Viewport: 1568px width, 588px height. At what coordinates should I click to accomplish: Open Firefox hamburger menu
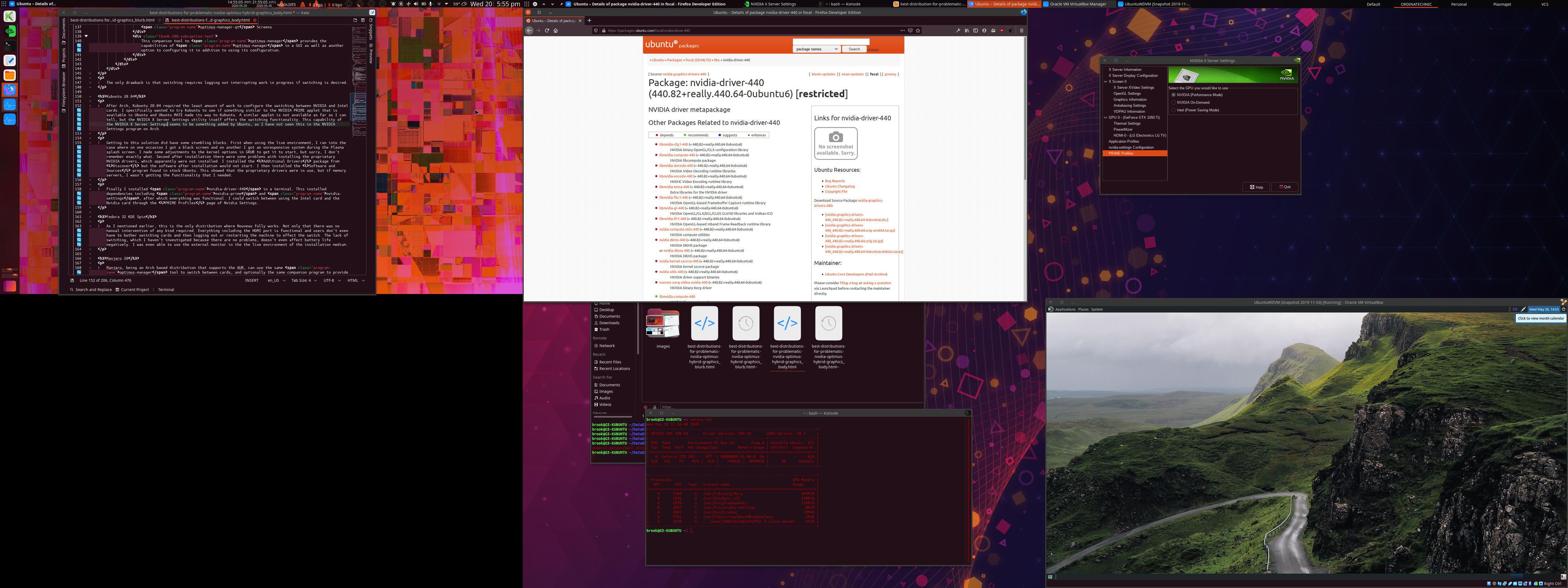point(1021,30)
